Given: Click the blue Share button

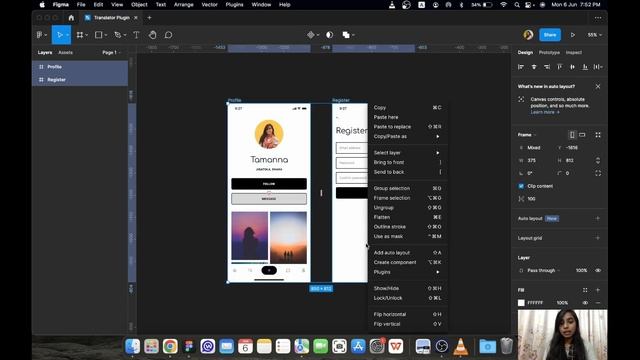Looking at the screenshot, I should coord(550,35).
